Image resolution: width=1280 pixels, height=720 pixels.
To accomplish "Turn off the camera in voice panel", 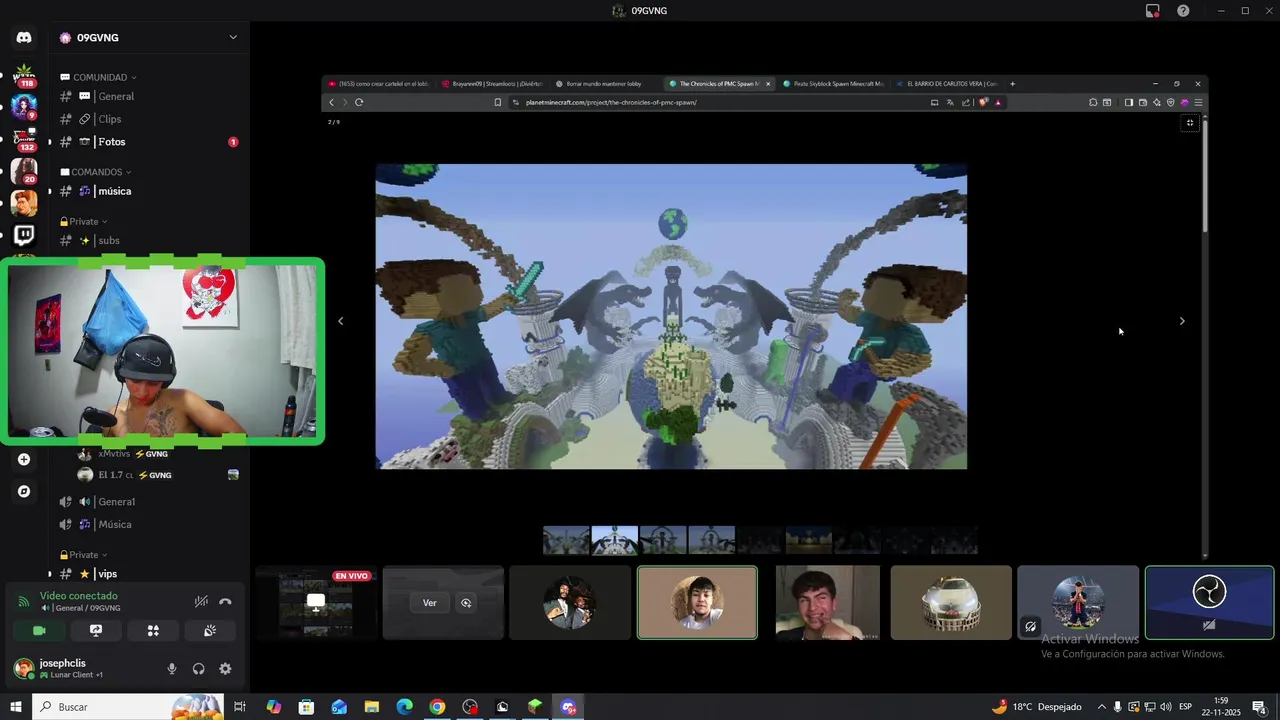I will tap(39, 631).
